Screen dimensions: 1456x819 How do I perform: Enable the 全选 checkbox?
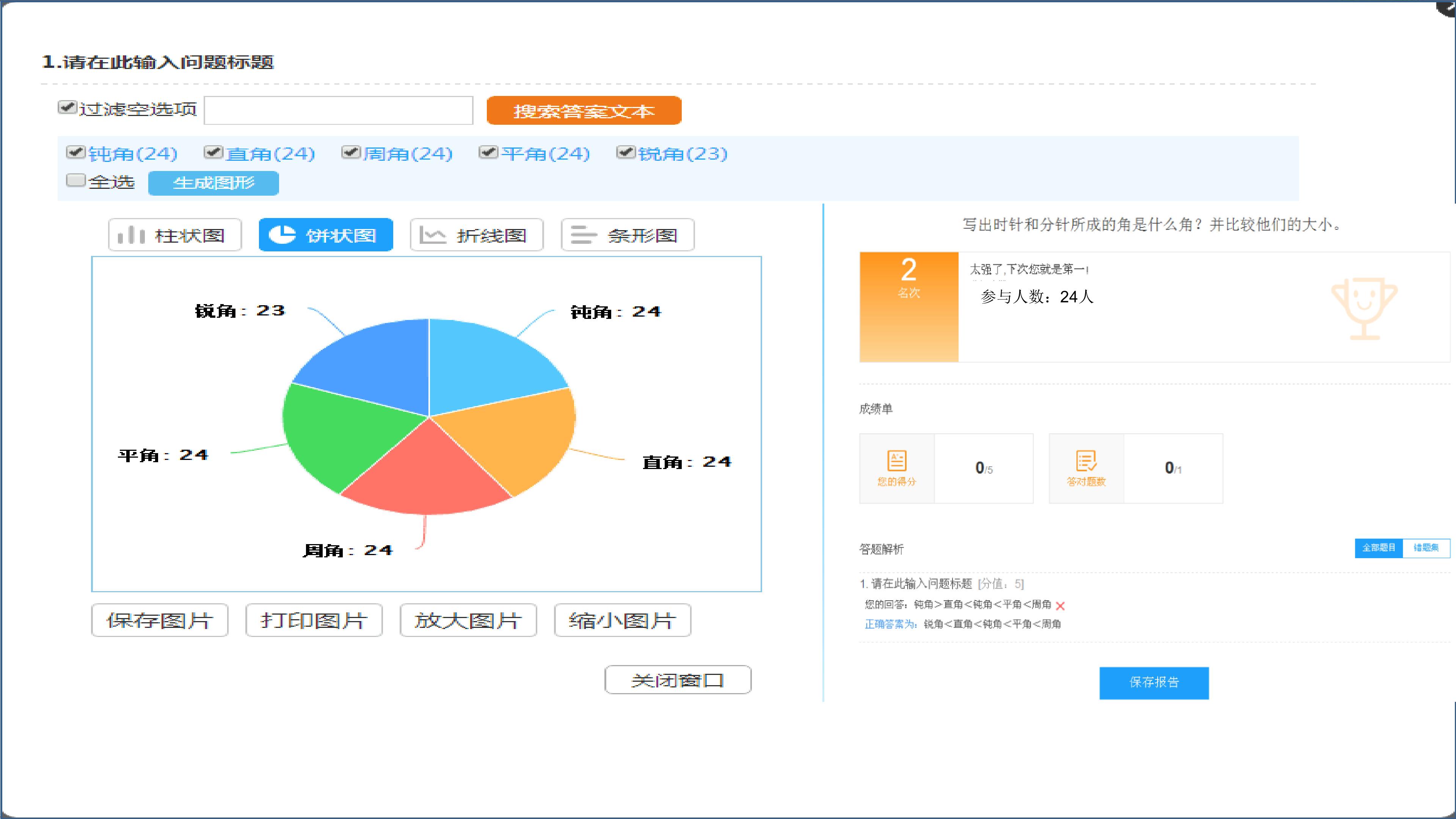click(76, 181)
